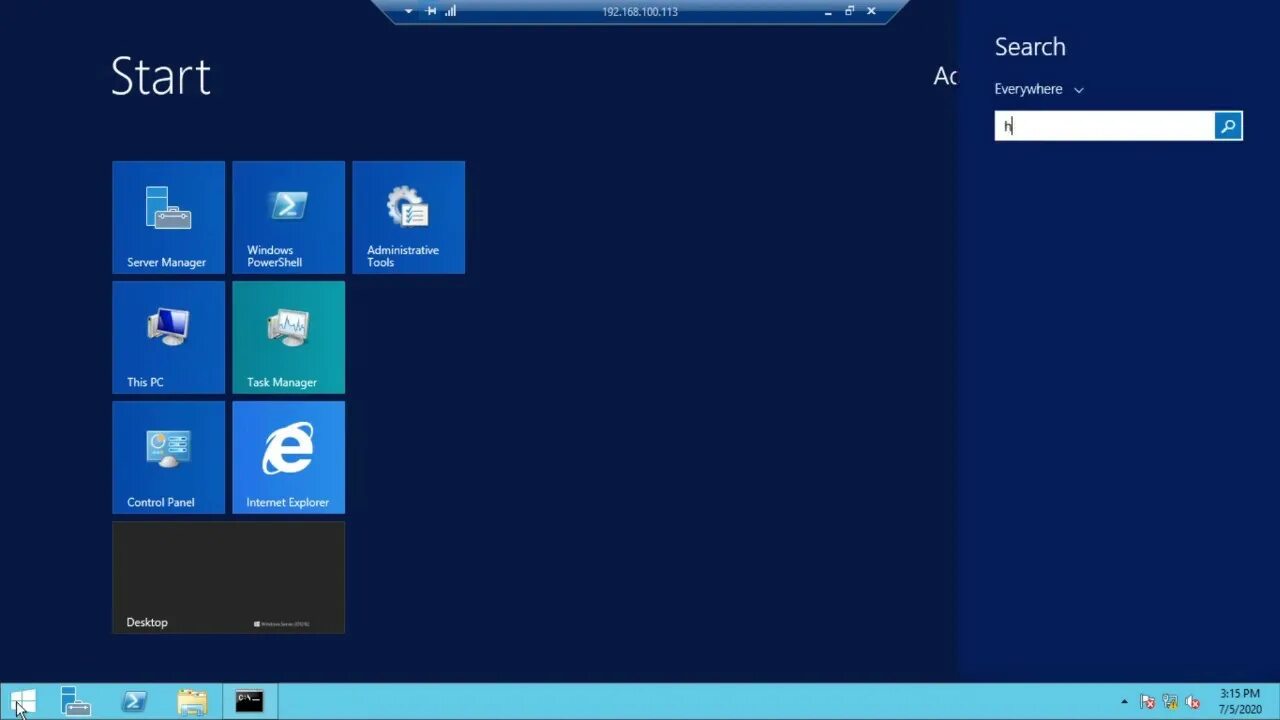This screenshot has width=1280, height=720.
Task: Click the network status tray icon
Action: (1170, 702)
